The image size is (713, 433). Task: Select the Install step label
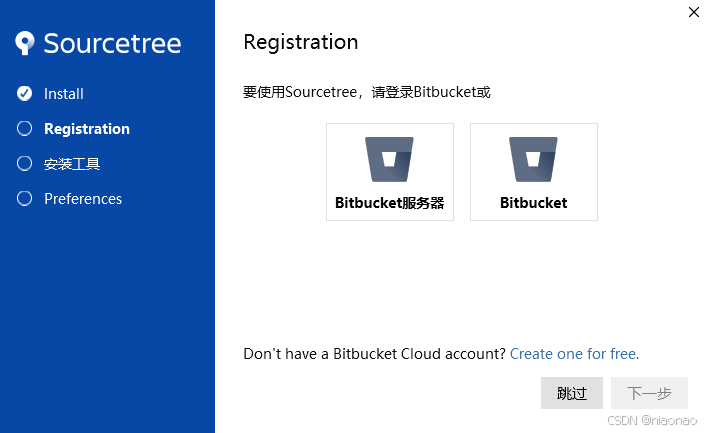click(64, 94)
